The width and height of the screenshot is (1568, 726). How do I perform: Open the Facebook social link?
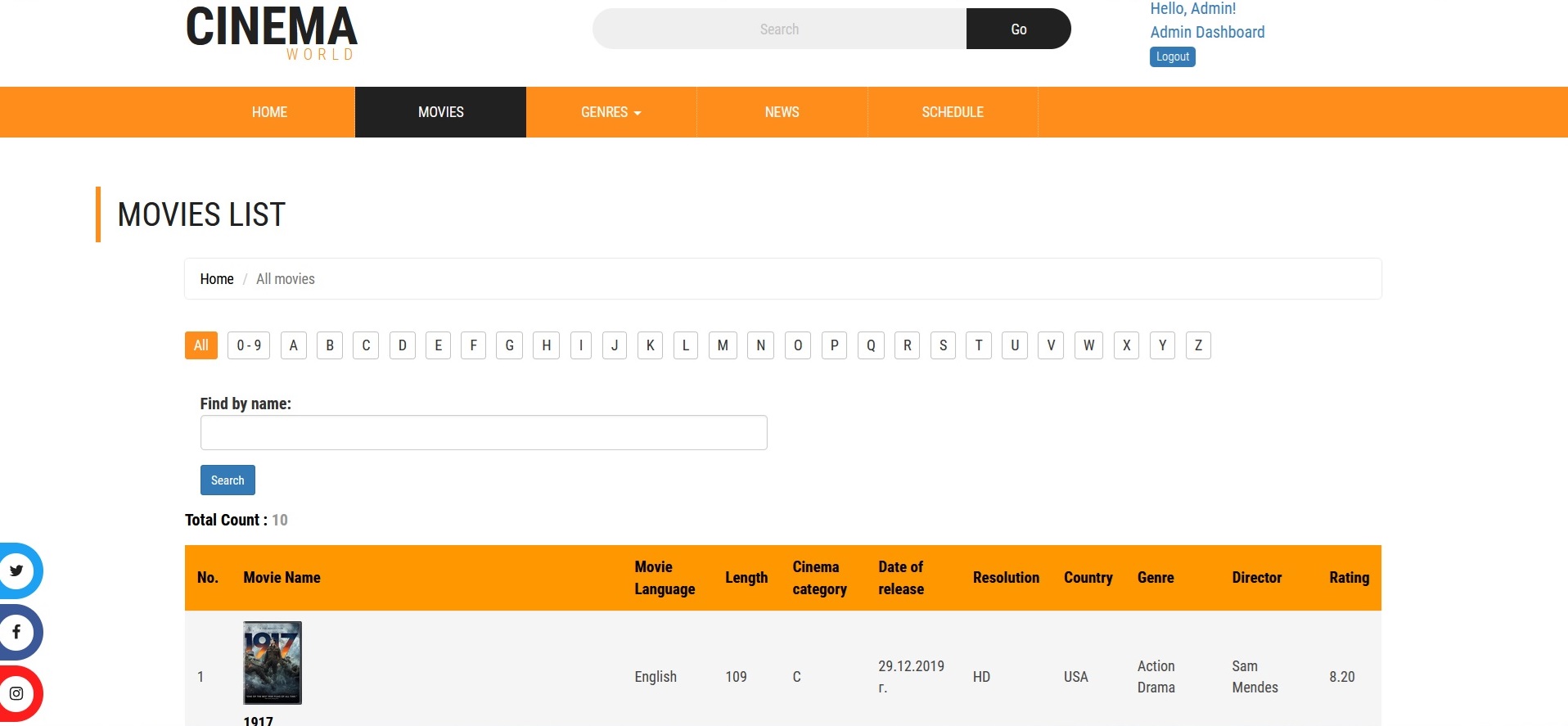tap(16, 632)
